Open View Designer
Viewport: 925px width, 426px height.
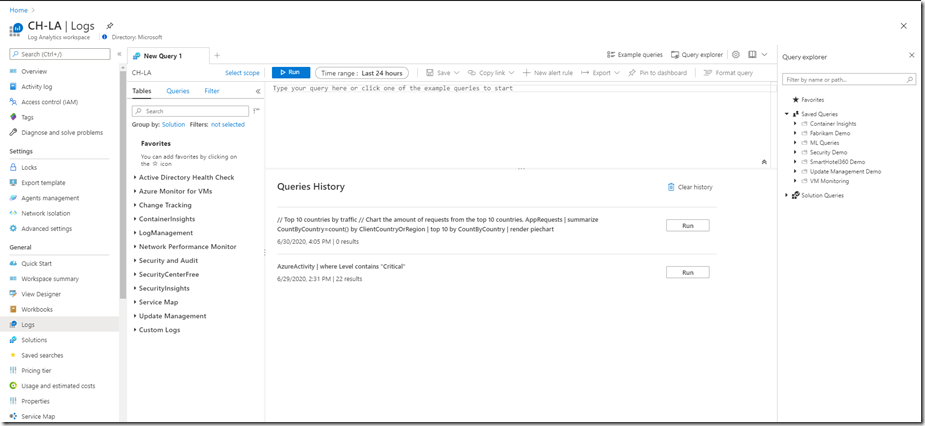pyautogui.click(x=41, y=294)
